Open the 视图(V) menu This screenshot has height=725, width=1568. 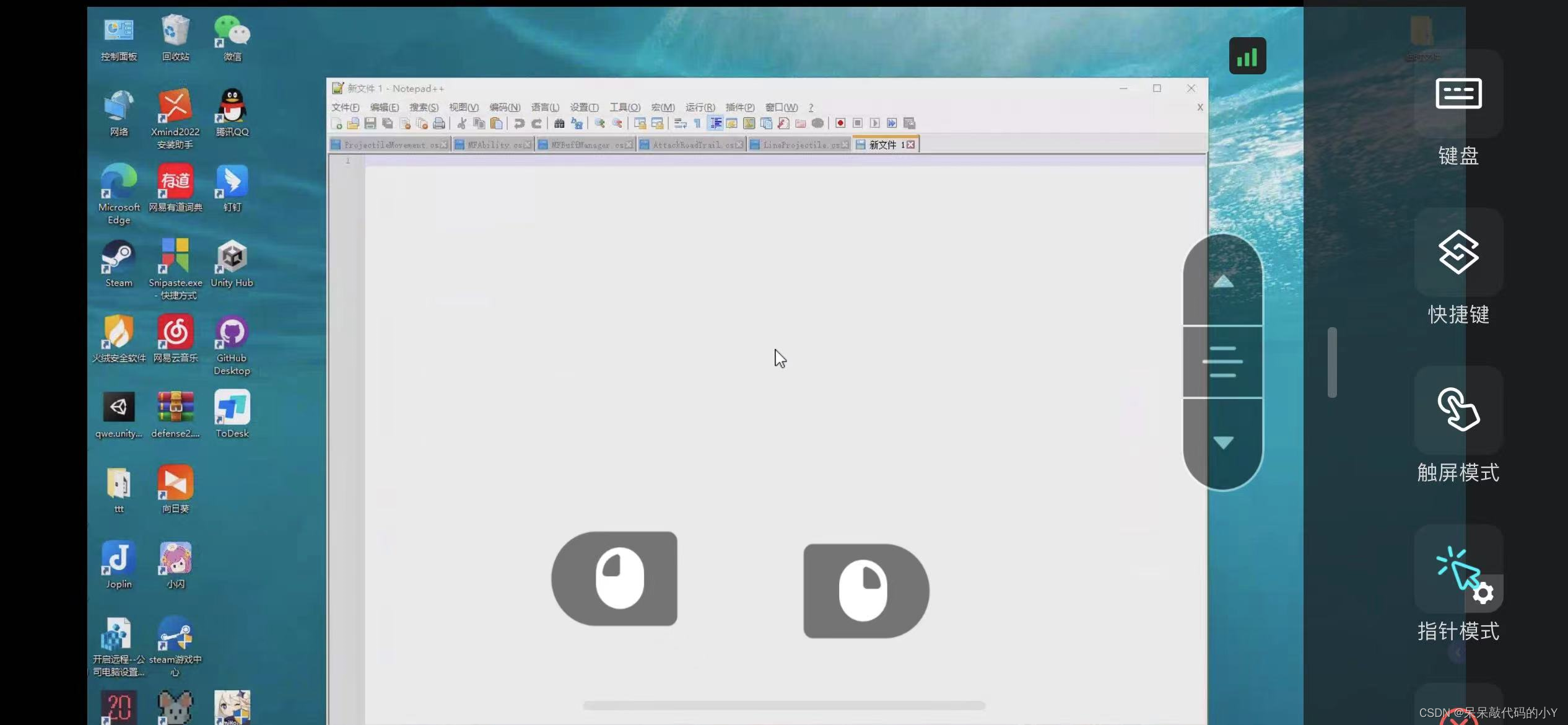pyautogui.click(x=464, y=107)
